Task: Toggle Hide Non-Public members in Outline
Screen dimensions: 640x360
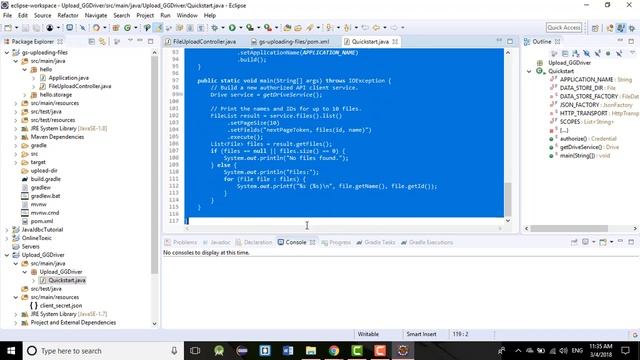Action: pos(608,53)
